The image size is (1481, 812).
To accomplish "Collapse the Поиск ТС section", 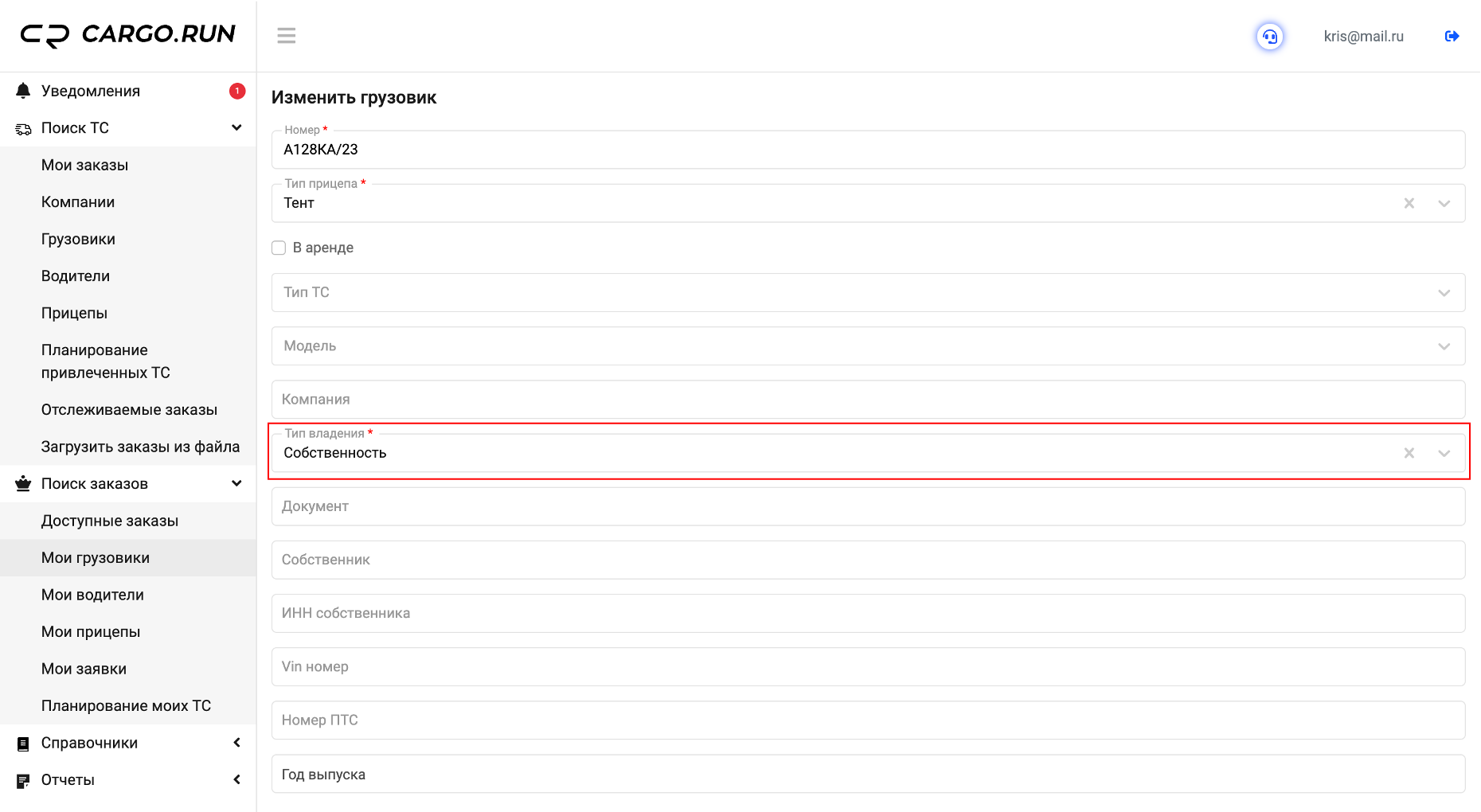I will [236, 128].
